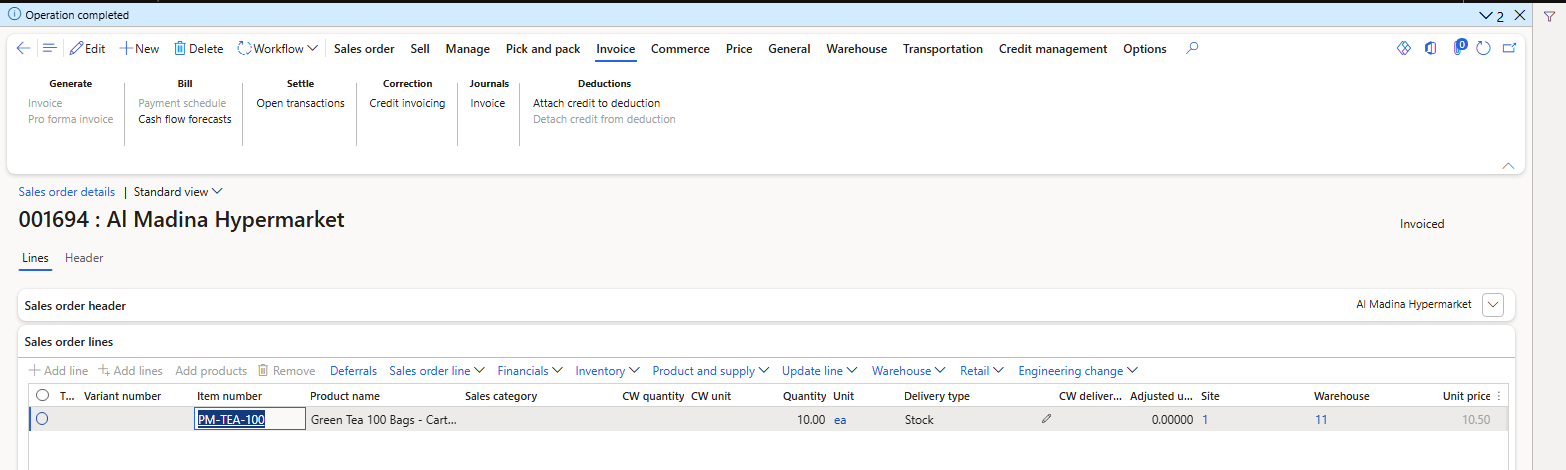Click the Deferrals button
This screenshot has height=470, width=1566.
pos(353,371)
